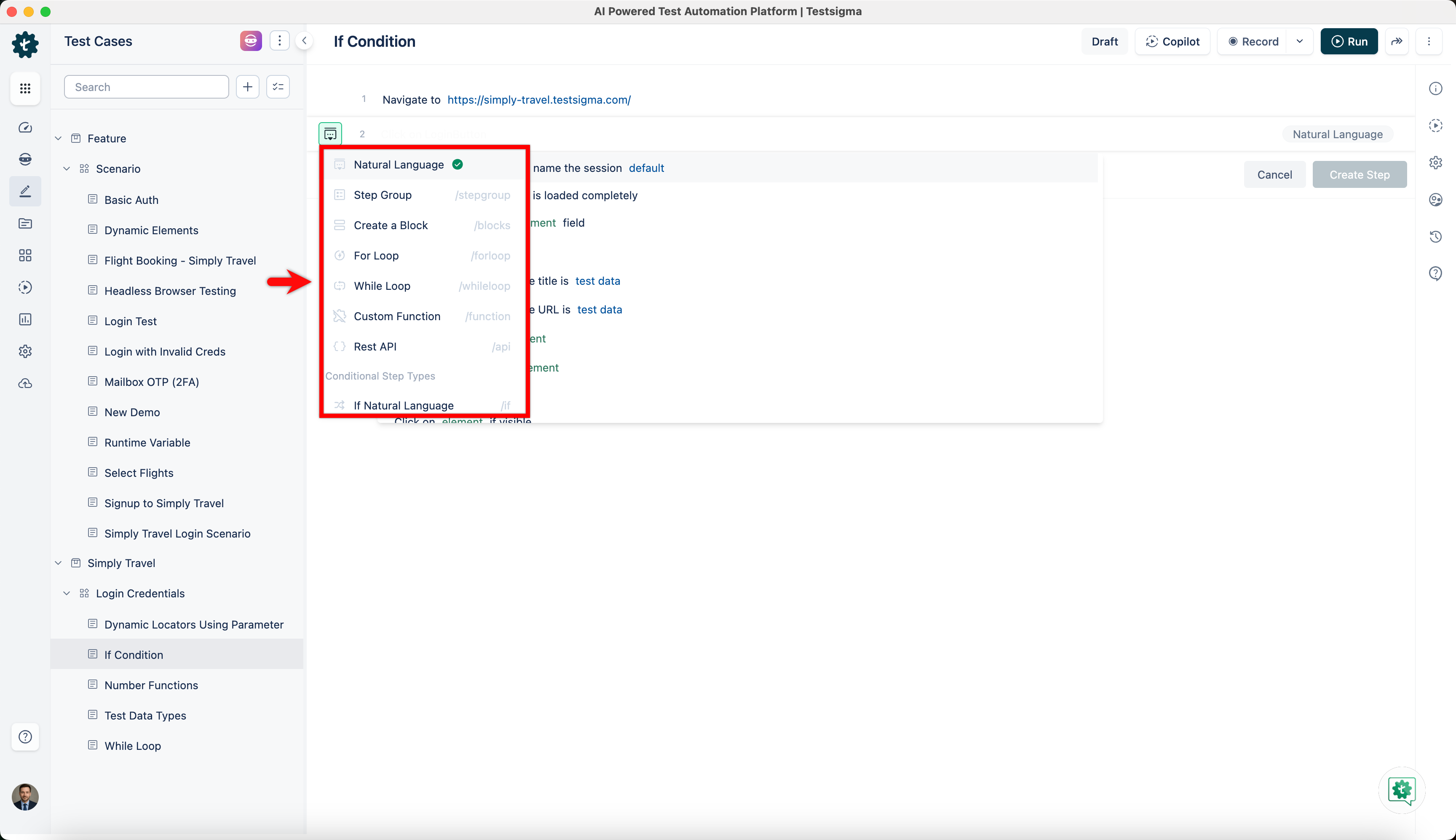Open the Test Cases three-dot menu
The height and width of the screenshot is (840, 1456).
pos(280,40)
